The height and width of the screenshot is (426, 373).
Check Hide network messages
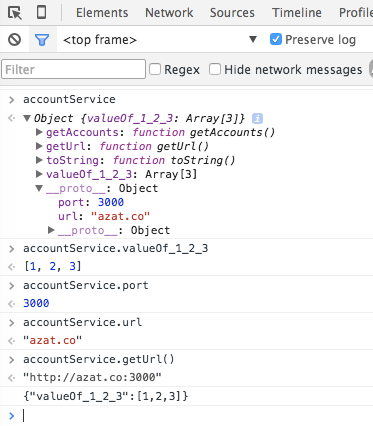click(215, 69)
